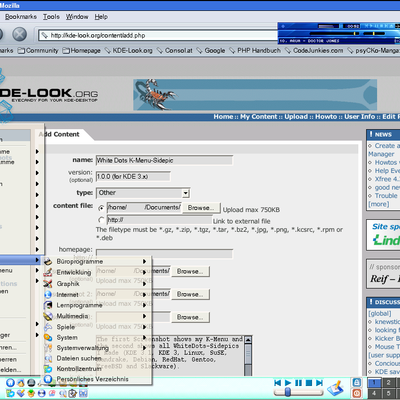
Task: Click the Internet globe icon in K-Menu
Action: [x=48, y=295]
